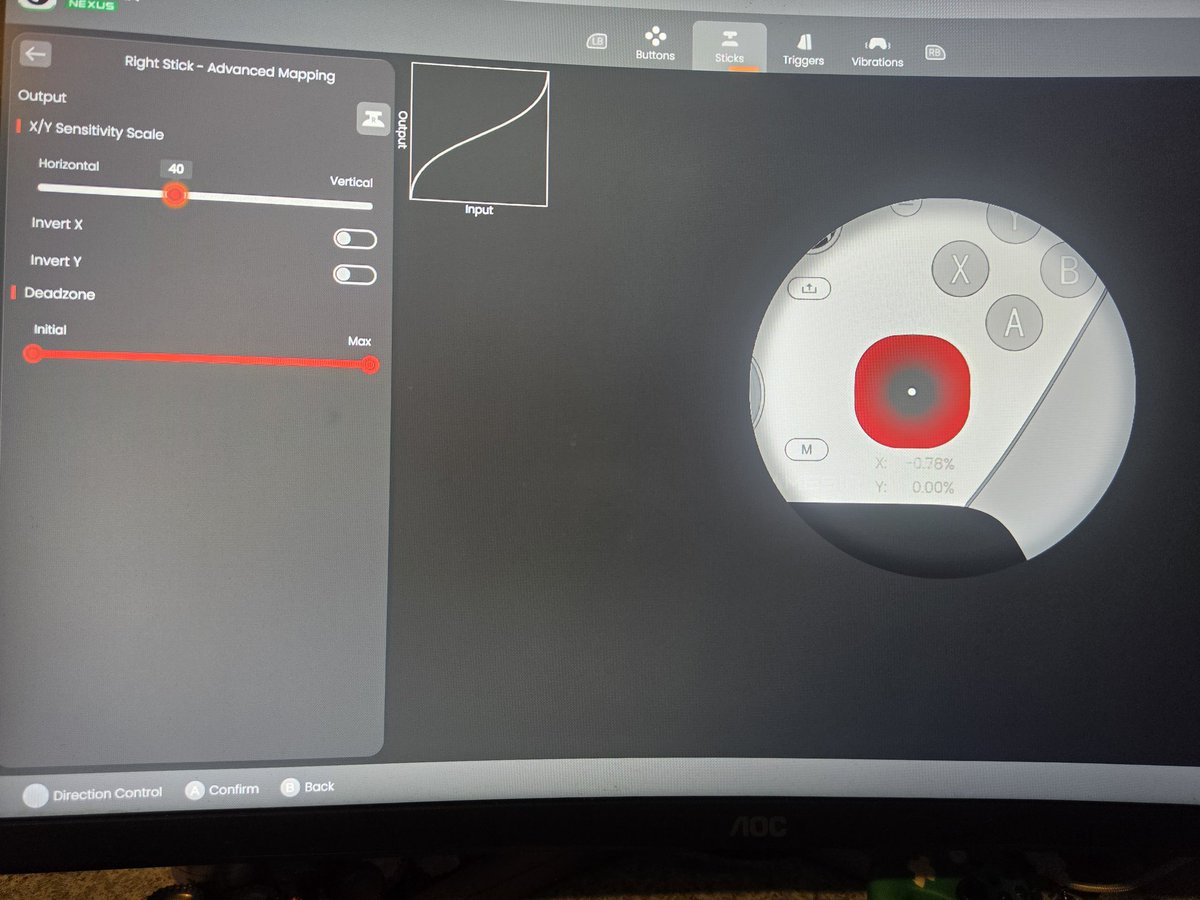The image size is (1200, 900).
Task: Click the RB bumper icon
Action: tap(935, 53)
